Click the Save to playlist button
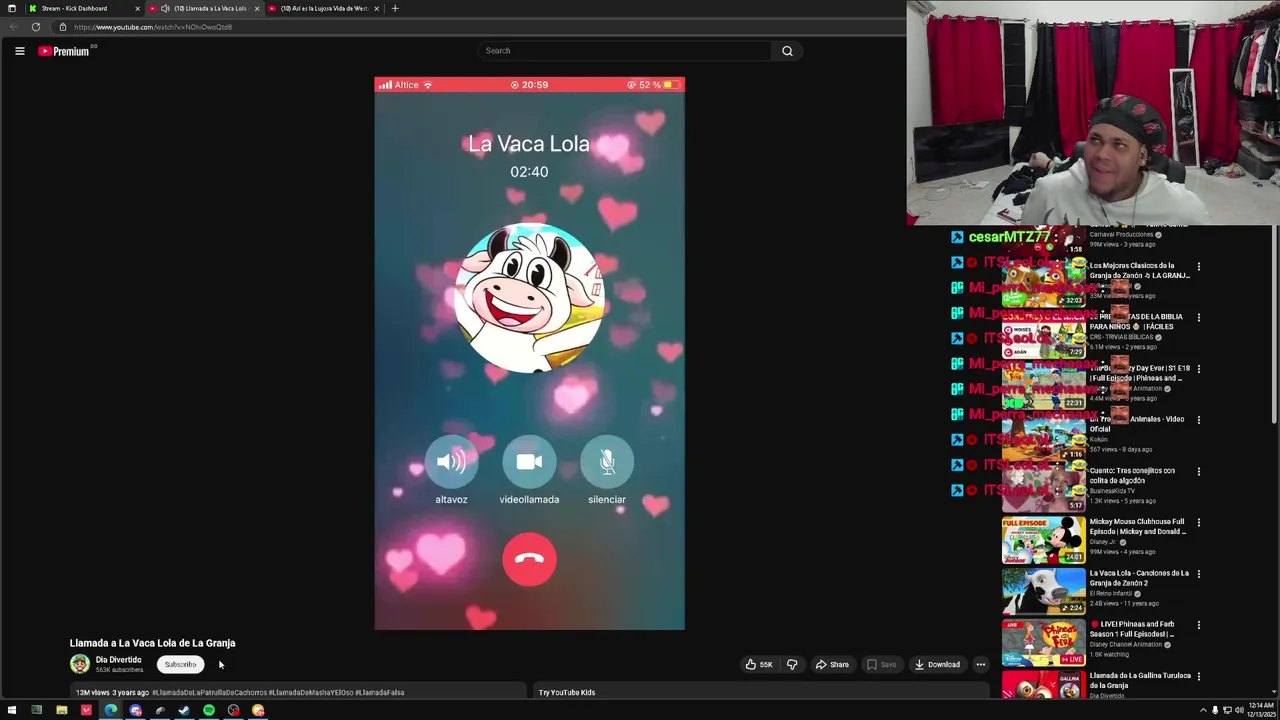 click(x=882, y=664)
